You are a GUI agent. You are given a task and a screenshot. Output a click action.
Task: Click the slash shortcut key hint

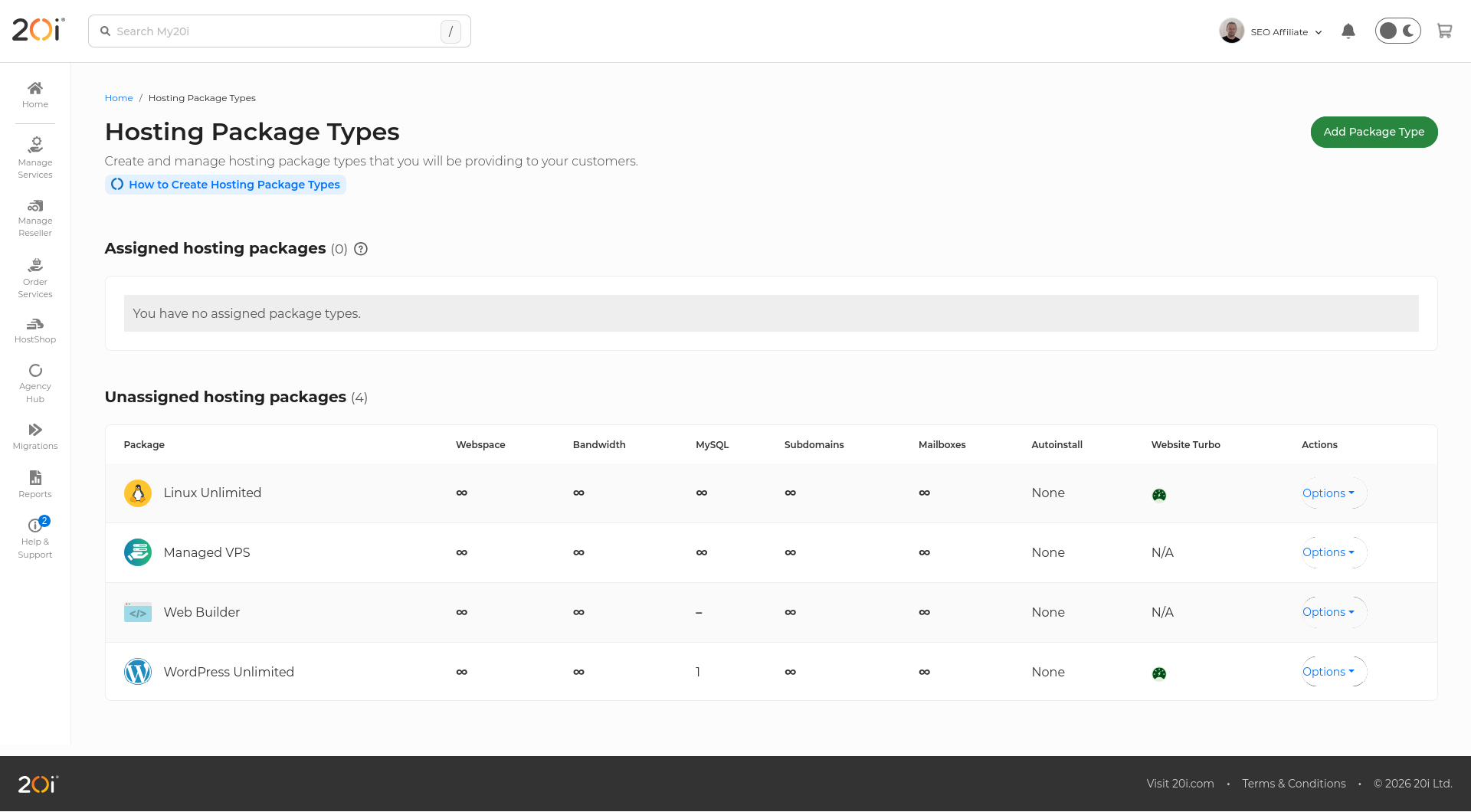click(x=450, y=31)
